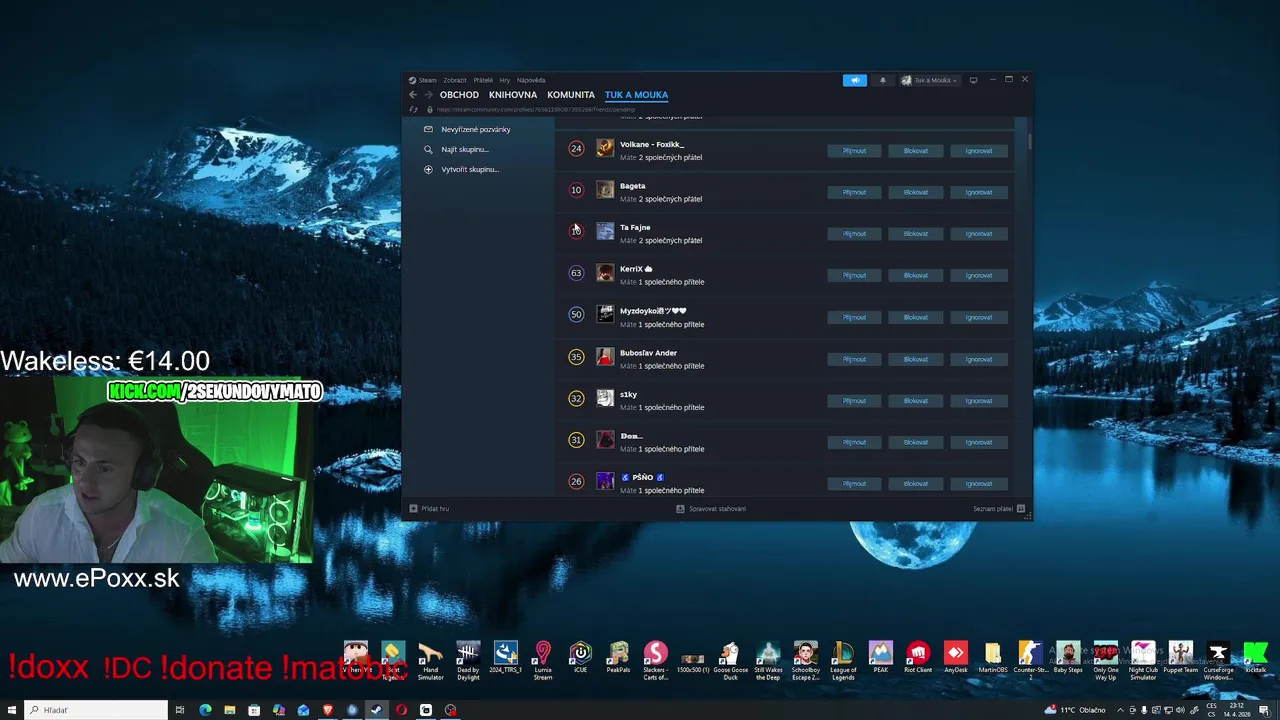Reload the Steam page with the refresh icon

point(413,109)
